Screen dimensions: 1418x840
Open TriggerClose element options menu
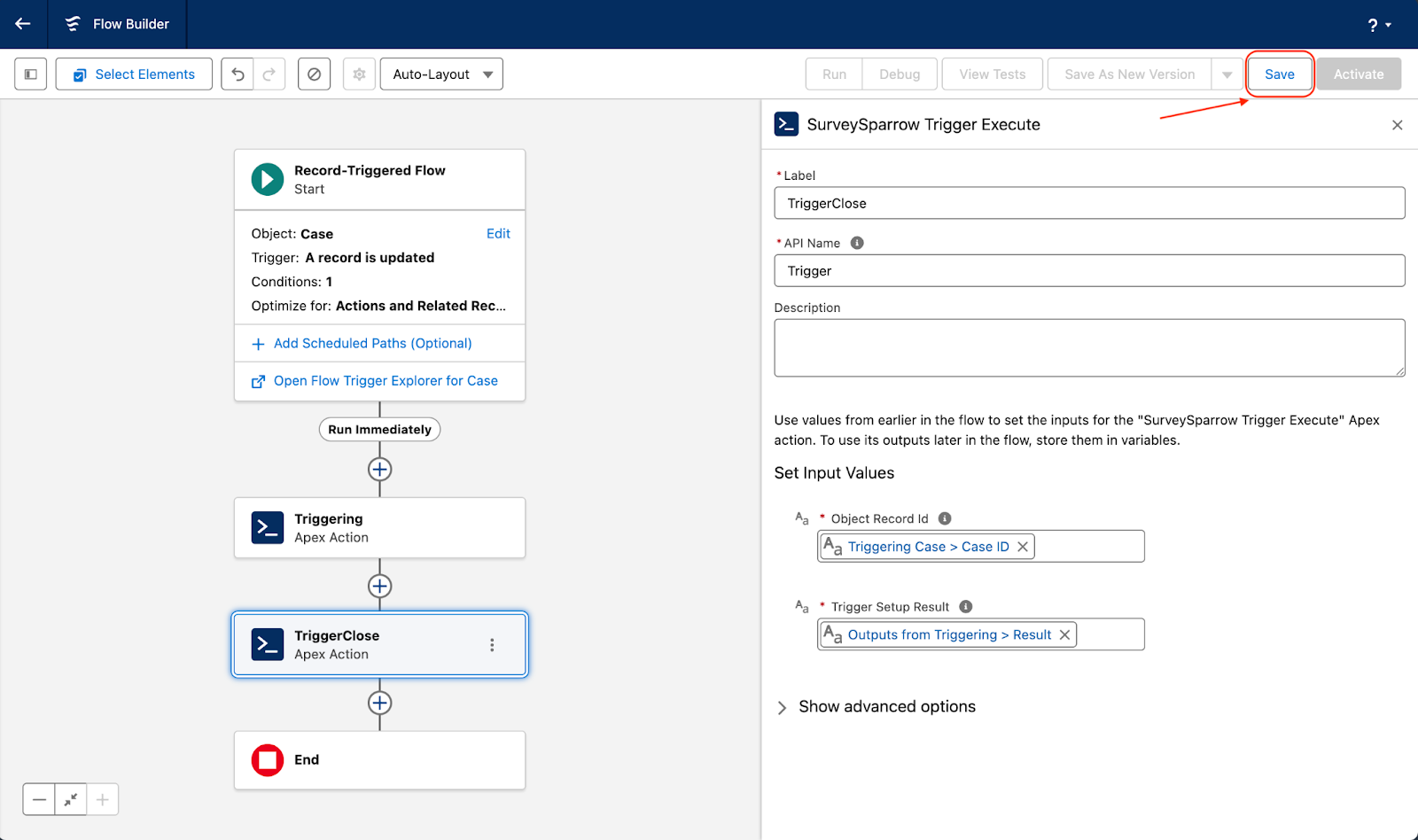pos(492,645)
